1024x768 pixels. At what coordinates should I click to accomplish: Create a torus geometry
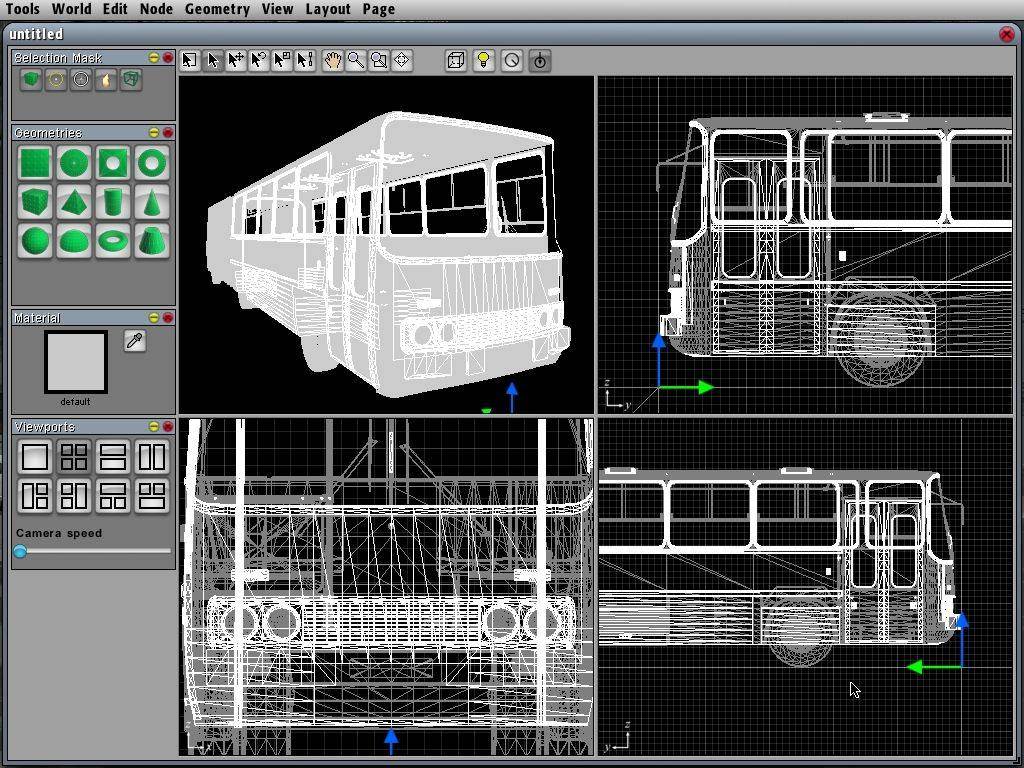coord(113,241)
